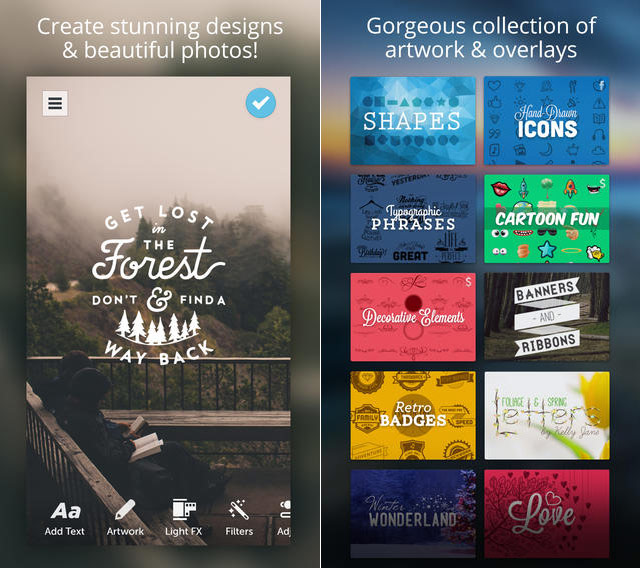The height and width of the screenshot is (568, 640).
Task: Open the Artwork brush tool
Action: [125, 518]
